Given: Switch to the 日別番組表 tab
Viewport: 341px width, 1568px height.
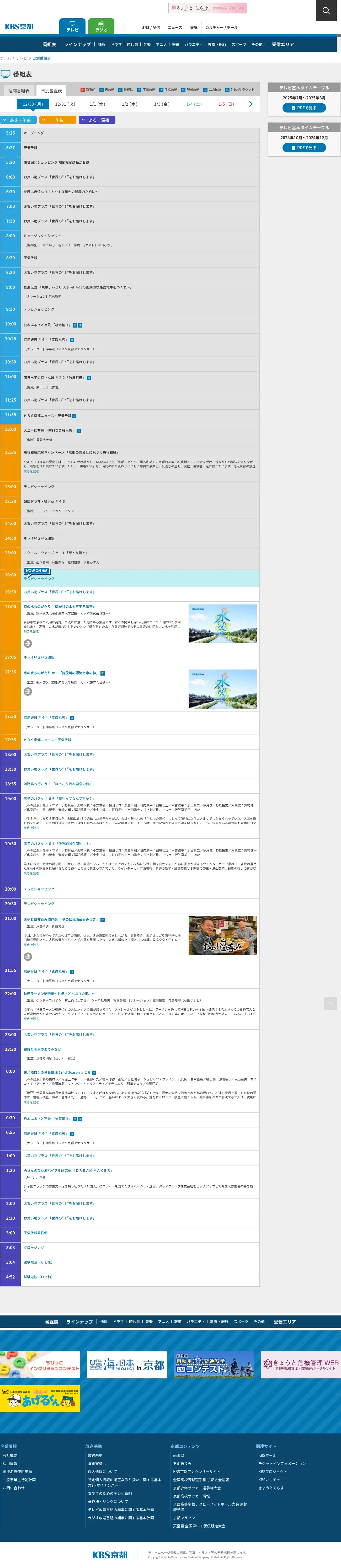Looking at the screenshot, I should tap(52, 91).
